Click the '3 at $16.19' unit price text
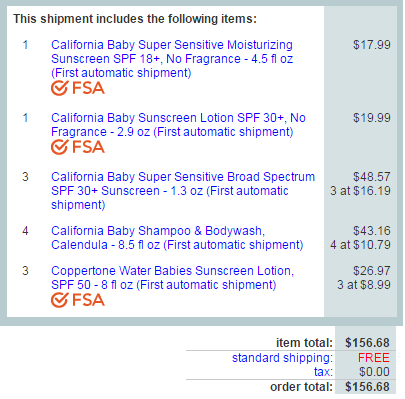Screen dimensions: 405x399 pyautogui.click(x=360, y=191)
